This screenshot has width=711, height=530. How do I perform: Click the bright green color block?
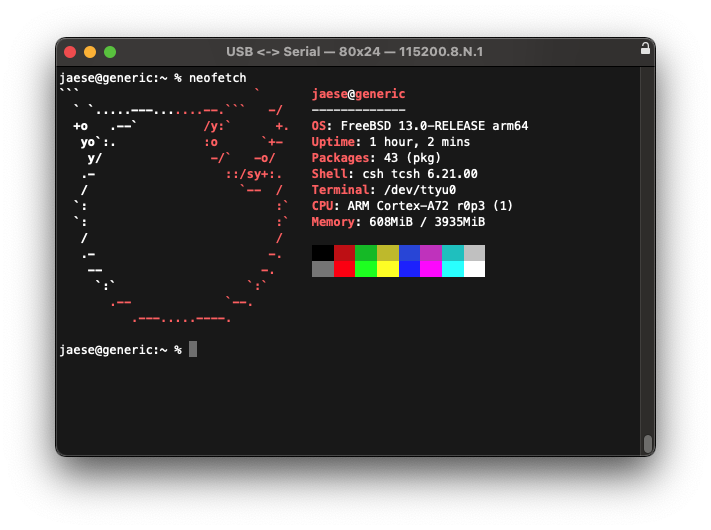pyautogui.click(x=366, y=269)
